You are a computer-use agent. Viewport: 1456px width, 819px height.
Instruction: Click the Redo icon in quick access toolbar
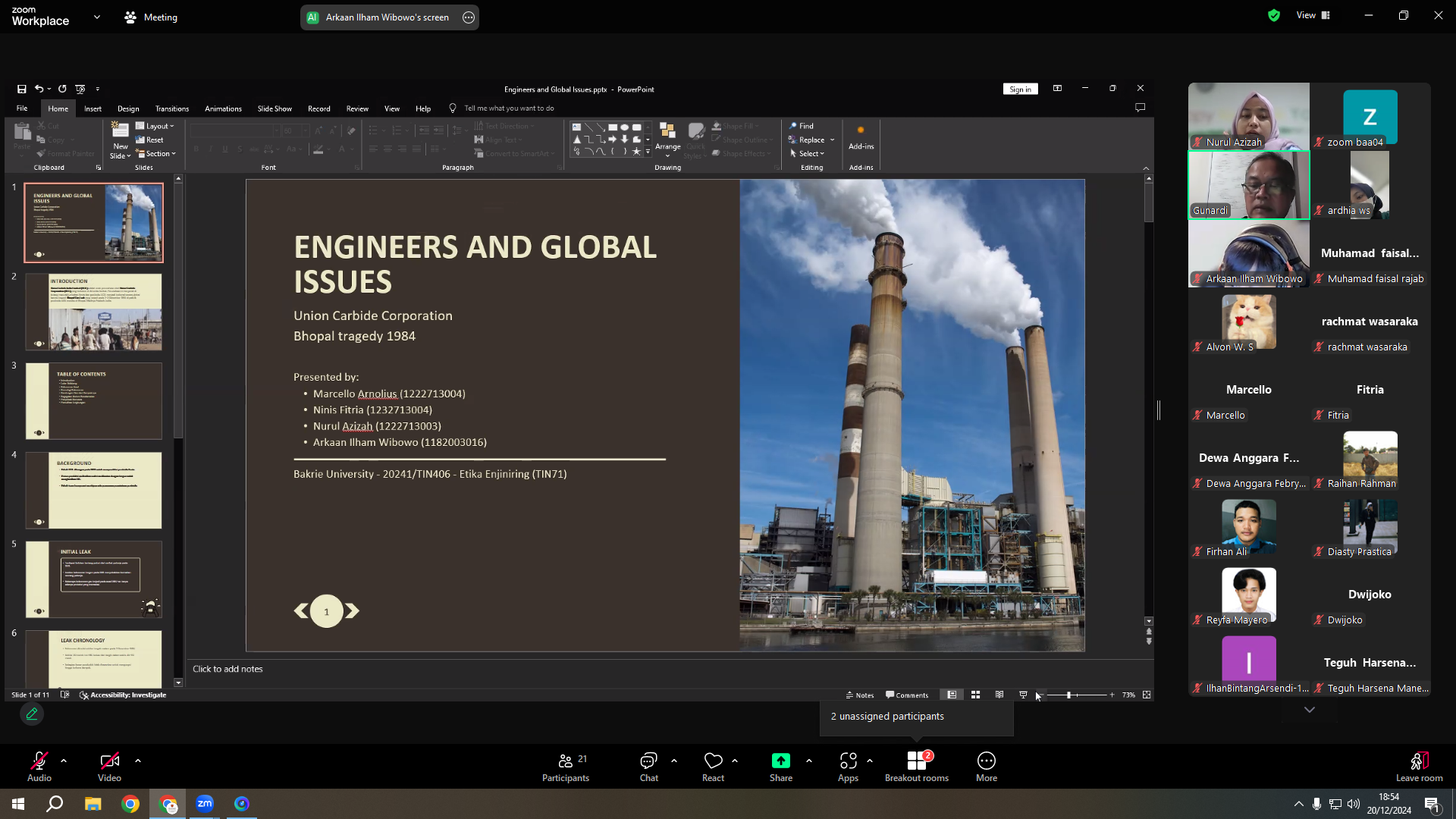(62, 89)
